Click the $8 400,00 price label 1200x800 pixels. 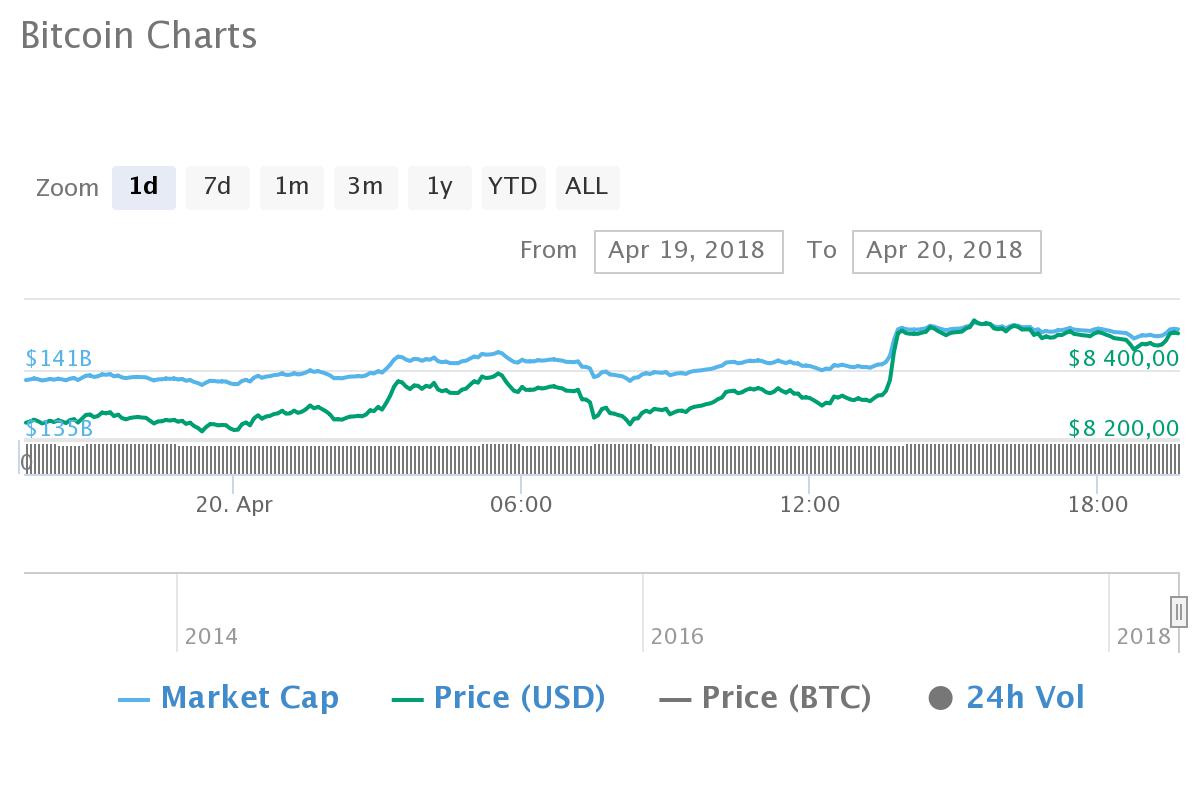1124,358
